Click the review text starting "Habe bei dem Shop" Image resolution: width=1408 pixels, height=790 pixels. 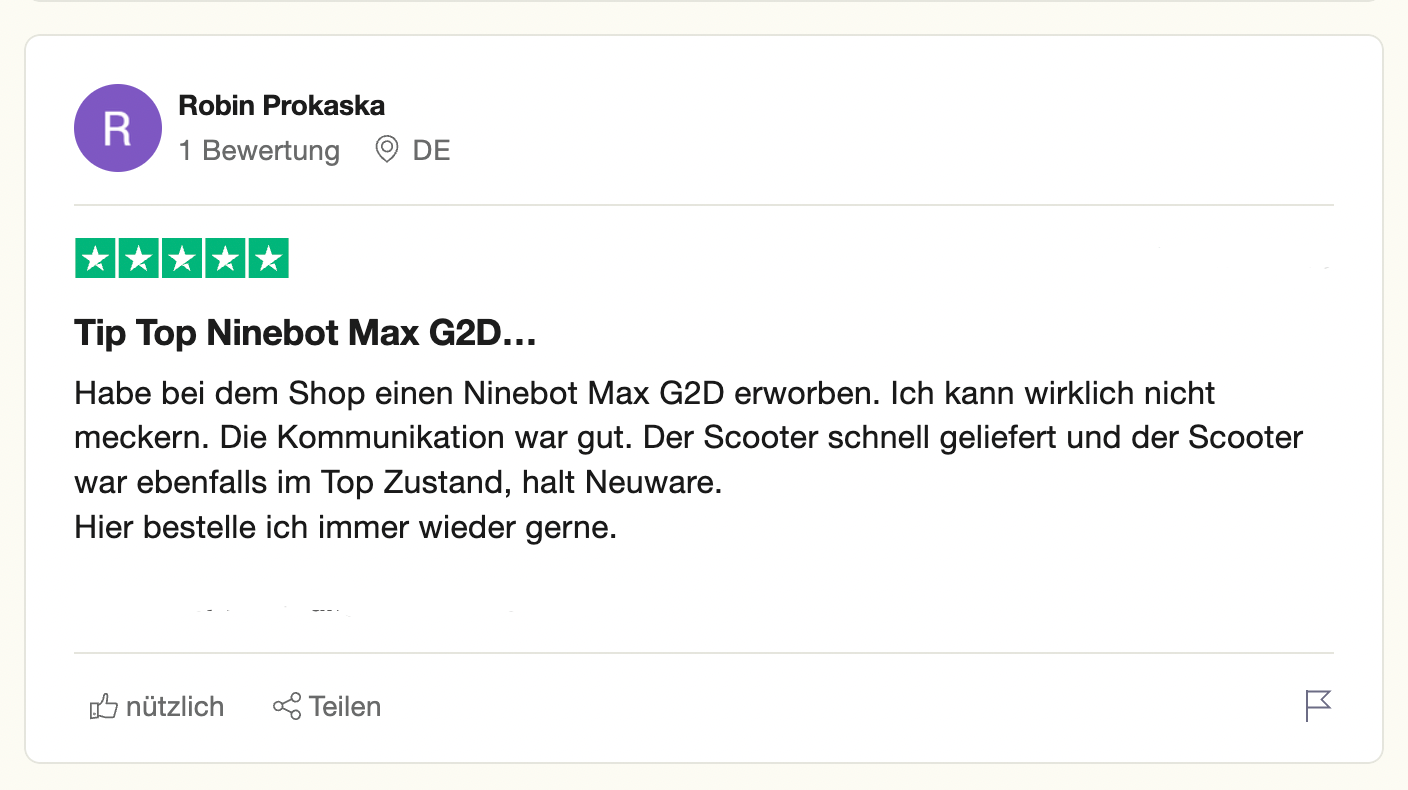(x=689, y=460)
